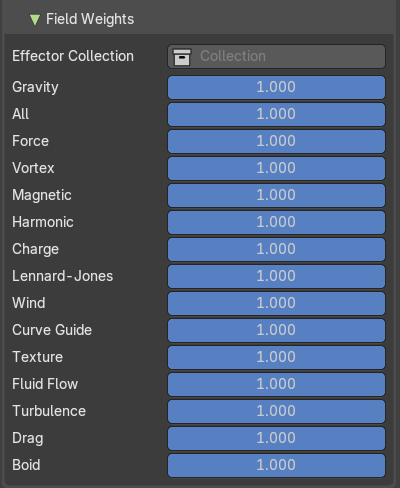Adjust the Turbulence weight slider
The width and height of the screenshot is (400, 488).
276,411
